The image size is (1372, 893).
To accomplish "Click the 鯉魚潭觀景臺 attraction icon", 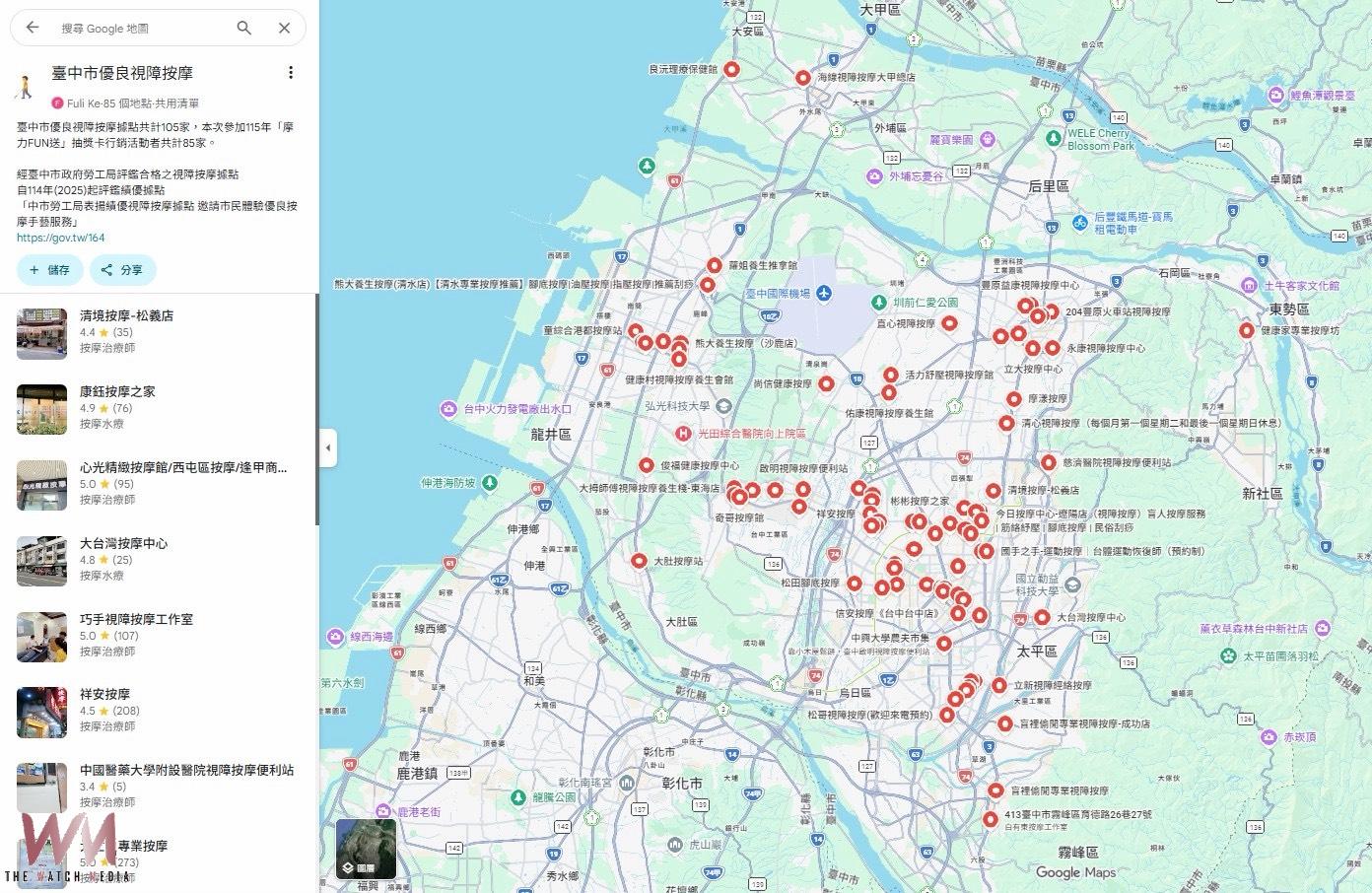I will pos(1278,96).
